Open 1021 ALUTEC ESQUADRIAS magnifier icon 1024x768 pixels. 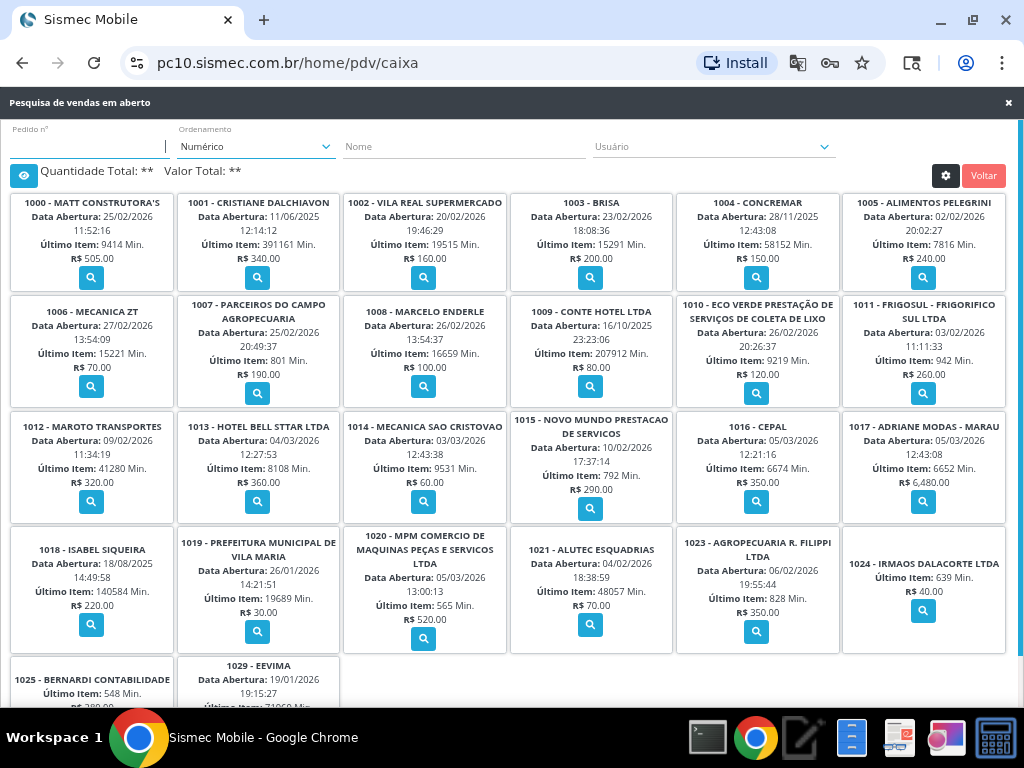(x=590, y=625)
